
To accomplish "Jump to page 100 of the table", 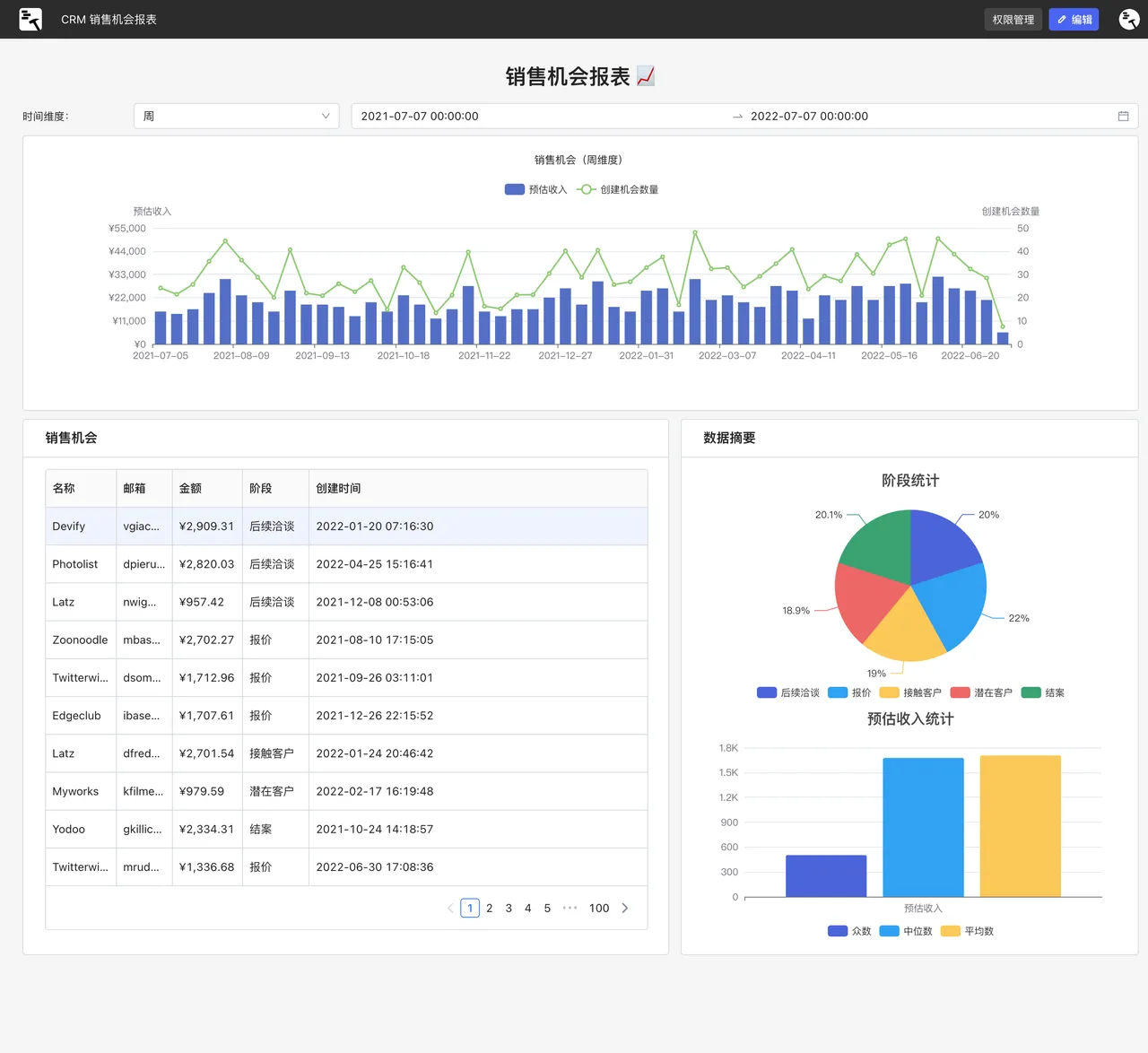I will [599, 908].
